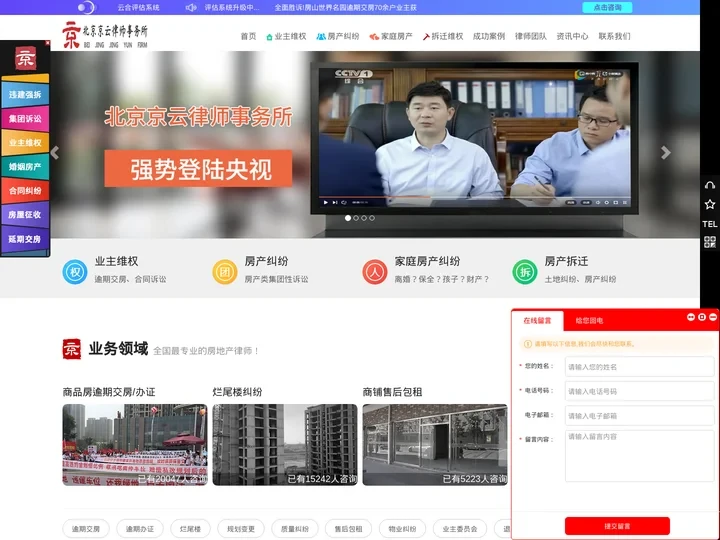
Task: Focus the 您的姓名 name input field
Action: click(x=639, y=366)
